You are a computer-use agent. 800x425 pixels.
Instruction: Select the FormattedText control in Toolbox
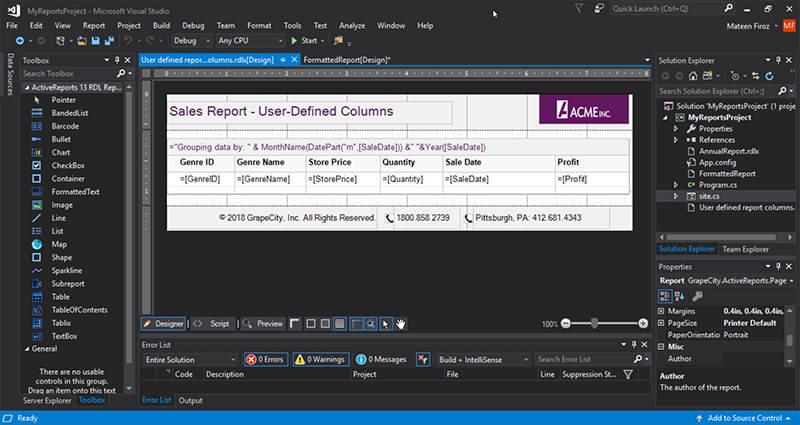pos(76,192)
